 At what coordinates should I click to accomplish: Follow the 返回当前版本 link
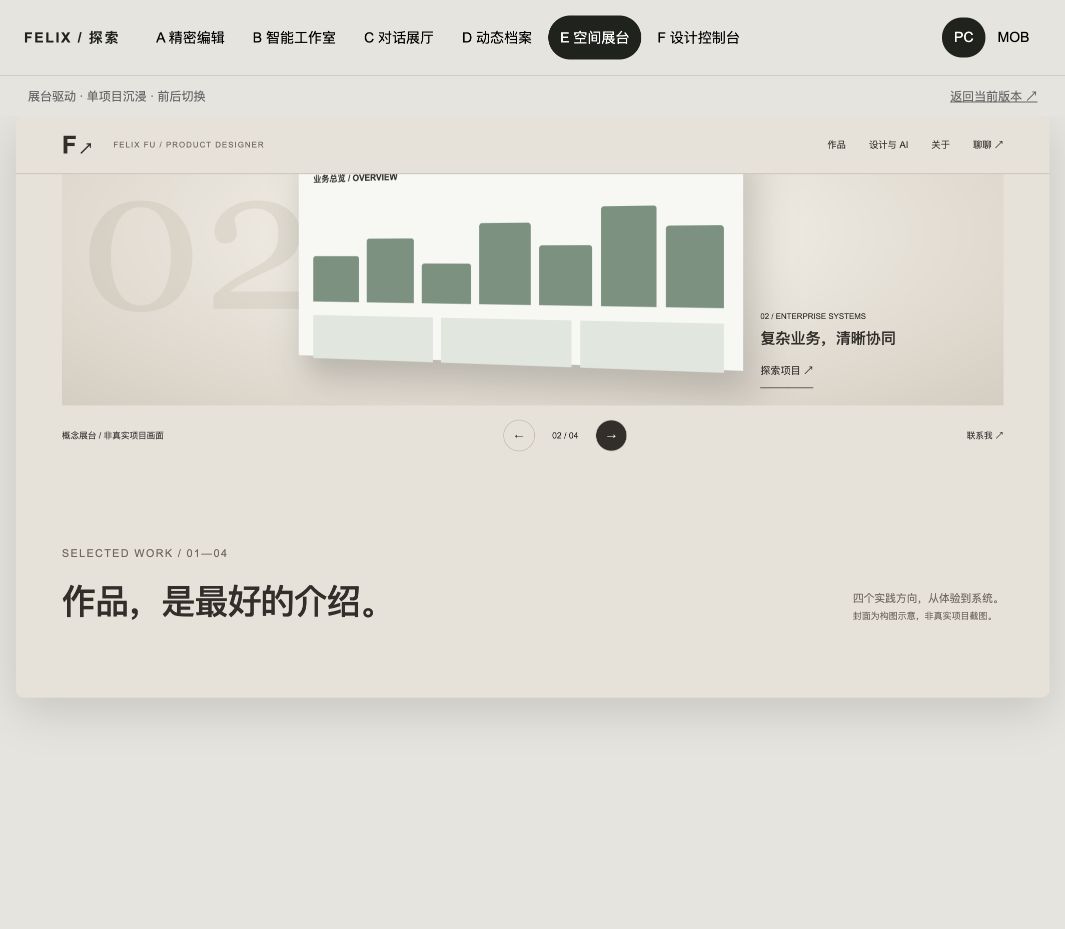(x=993, y=96)
